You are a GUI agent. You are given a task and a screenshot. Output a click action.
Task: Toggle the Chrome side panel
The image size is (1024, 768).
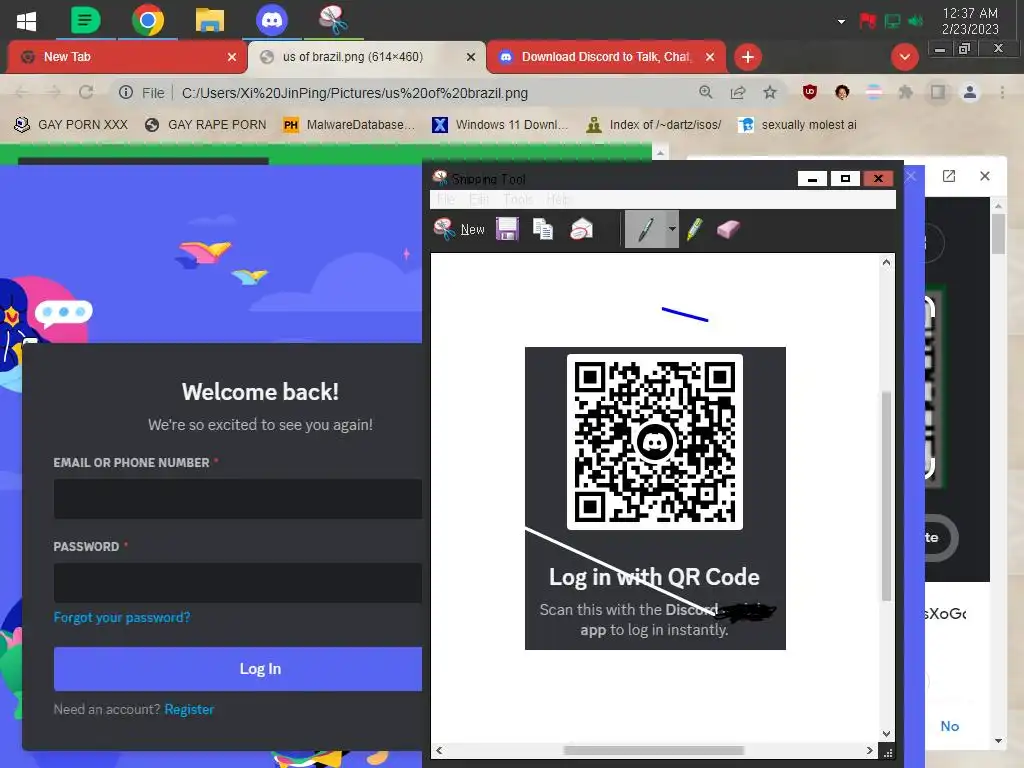pyautogui.click(x=938, y=93)
